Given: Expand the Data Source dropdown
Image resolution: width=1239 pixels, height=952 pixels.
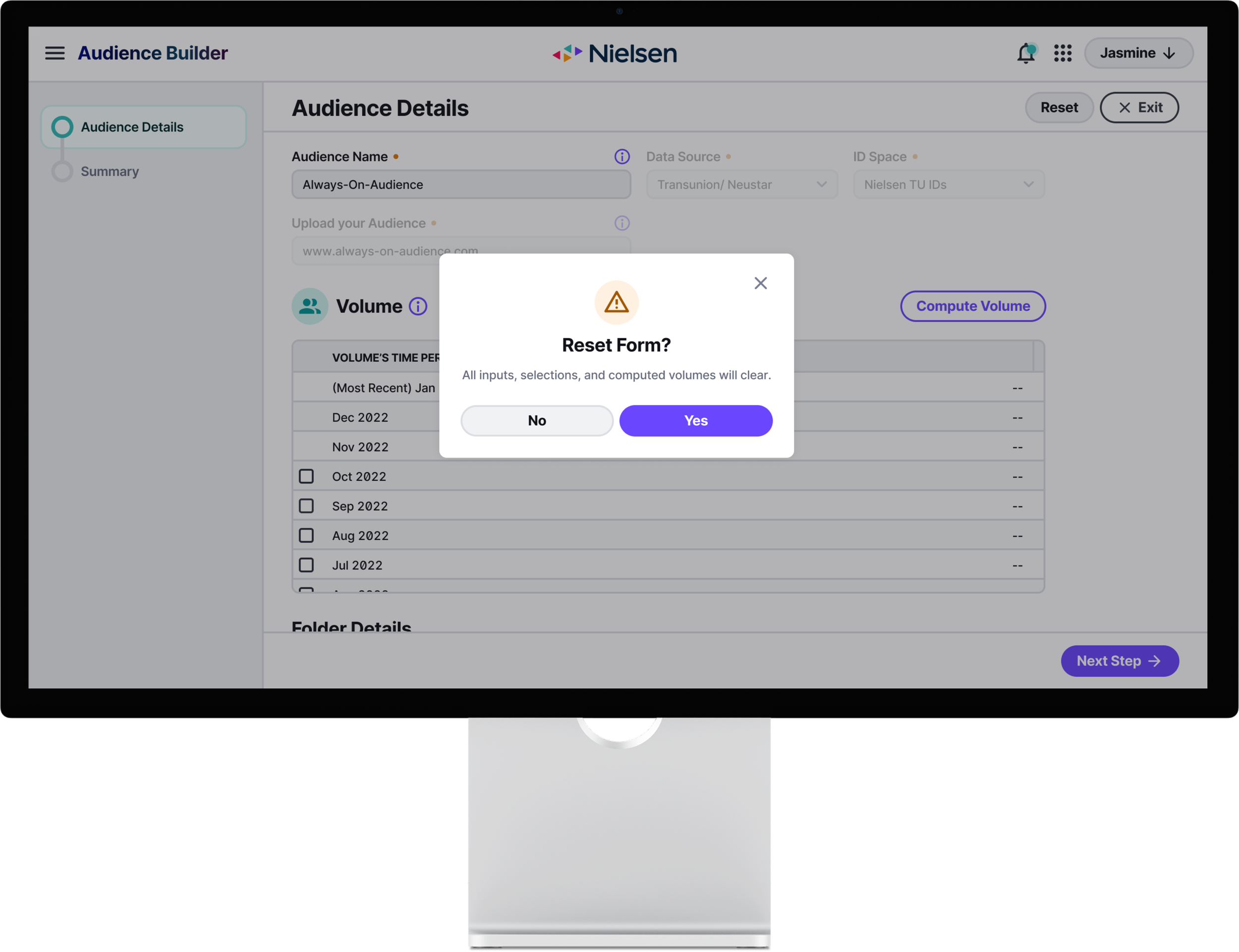Looking at the screenshot, I should tap(741, 185).
